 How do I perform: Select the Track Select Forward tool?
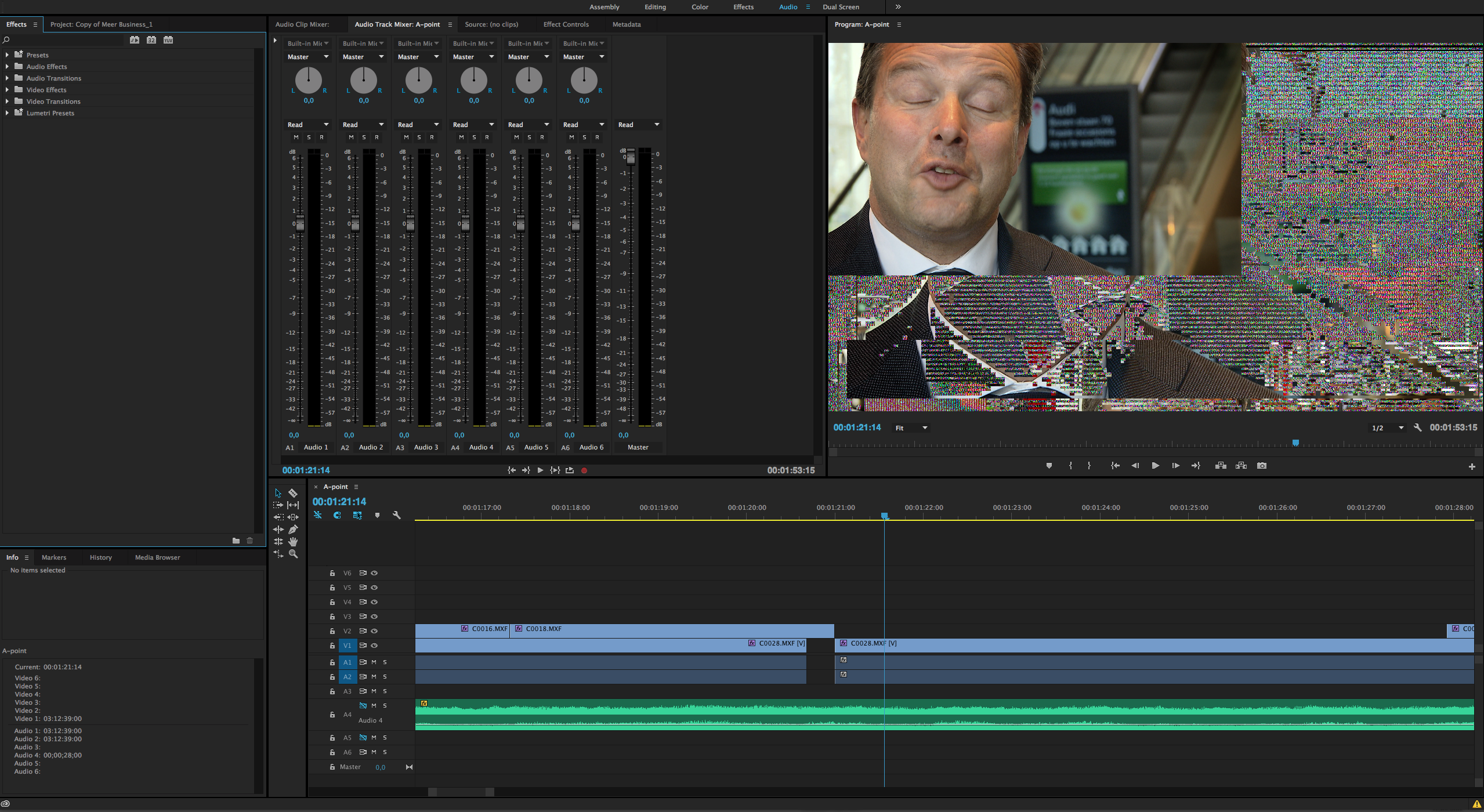click(278, 505)
